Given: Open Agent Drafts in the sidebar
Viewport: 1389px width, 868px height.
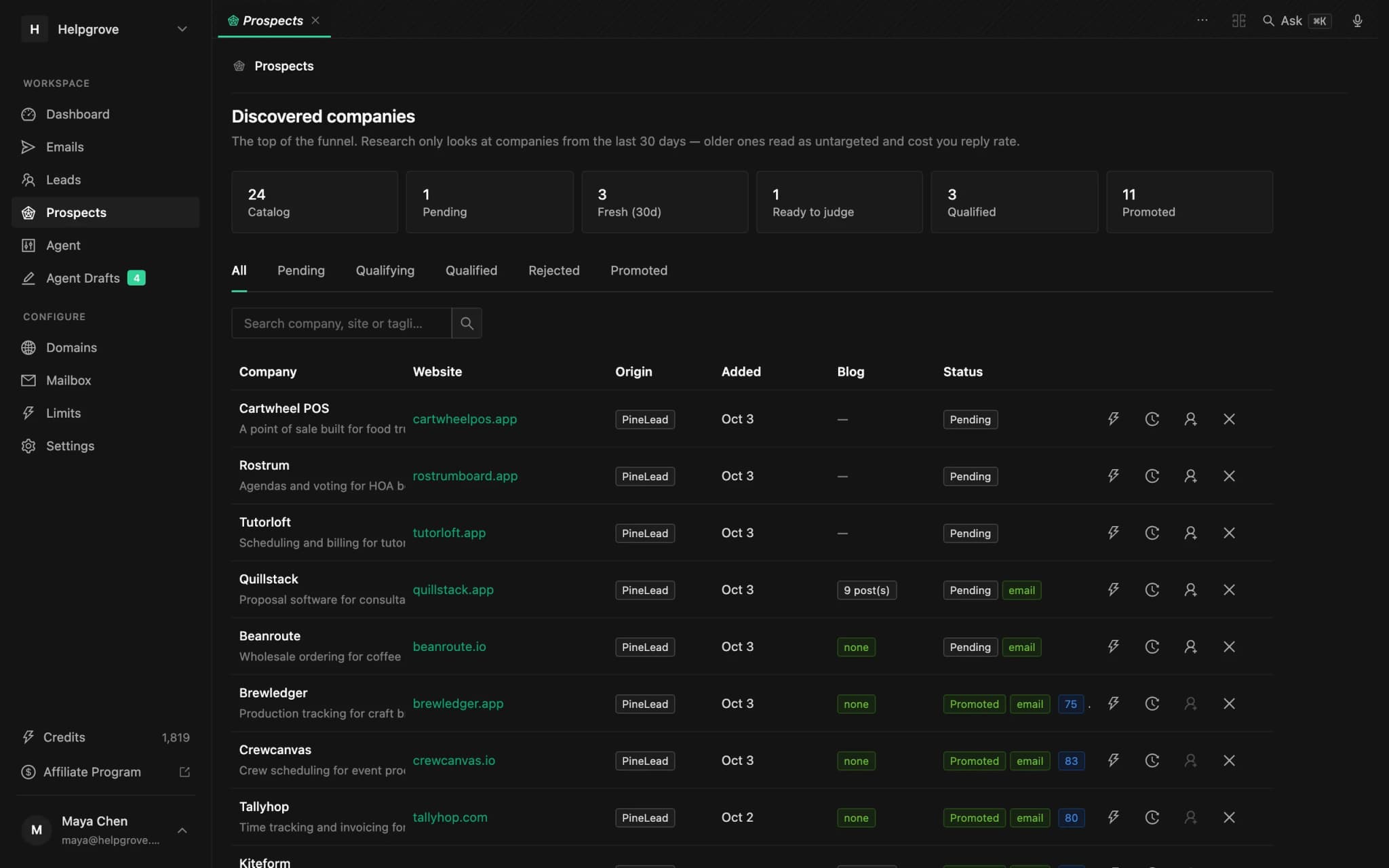Looking at the screenshot, I should (x=106, y=278).
